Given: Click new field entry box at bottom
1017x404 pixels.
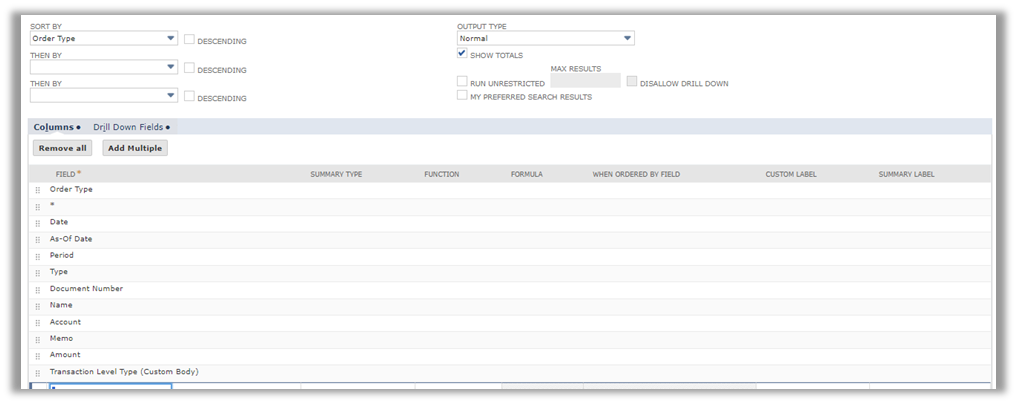Looking at the screenshot, I should (x=111, y=388).
